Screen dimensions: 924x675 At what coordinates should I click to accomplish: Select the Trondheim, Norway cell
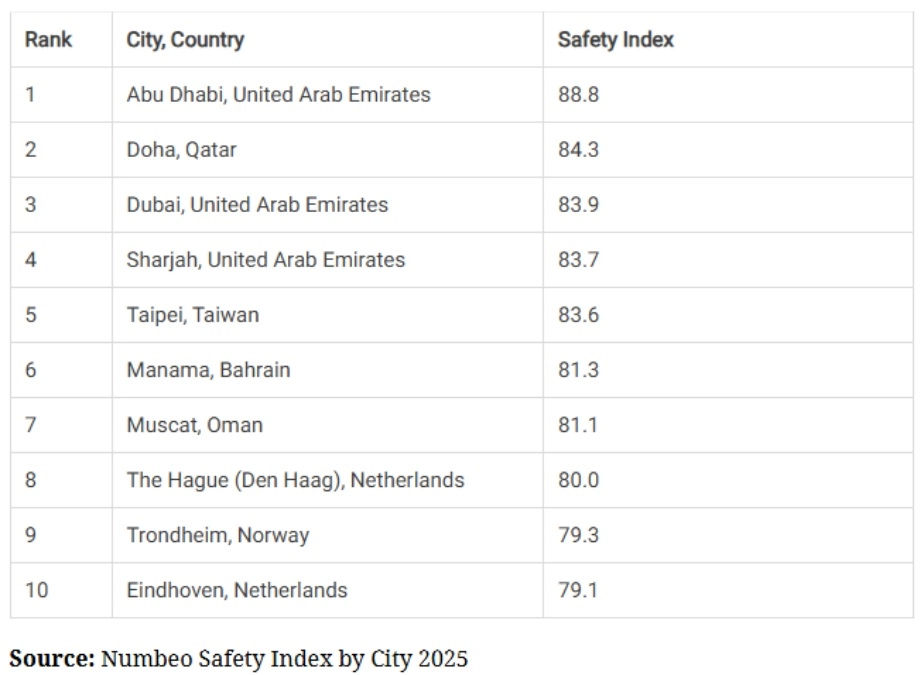(328, 535)
